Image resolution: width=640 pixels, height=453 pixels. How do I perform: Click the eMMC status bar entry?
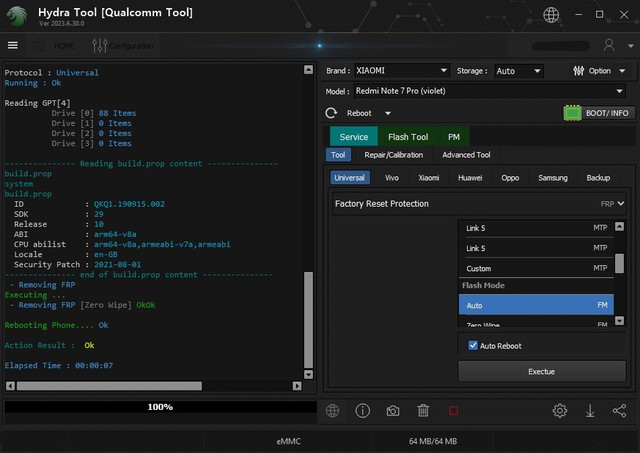pos(288,441)
